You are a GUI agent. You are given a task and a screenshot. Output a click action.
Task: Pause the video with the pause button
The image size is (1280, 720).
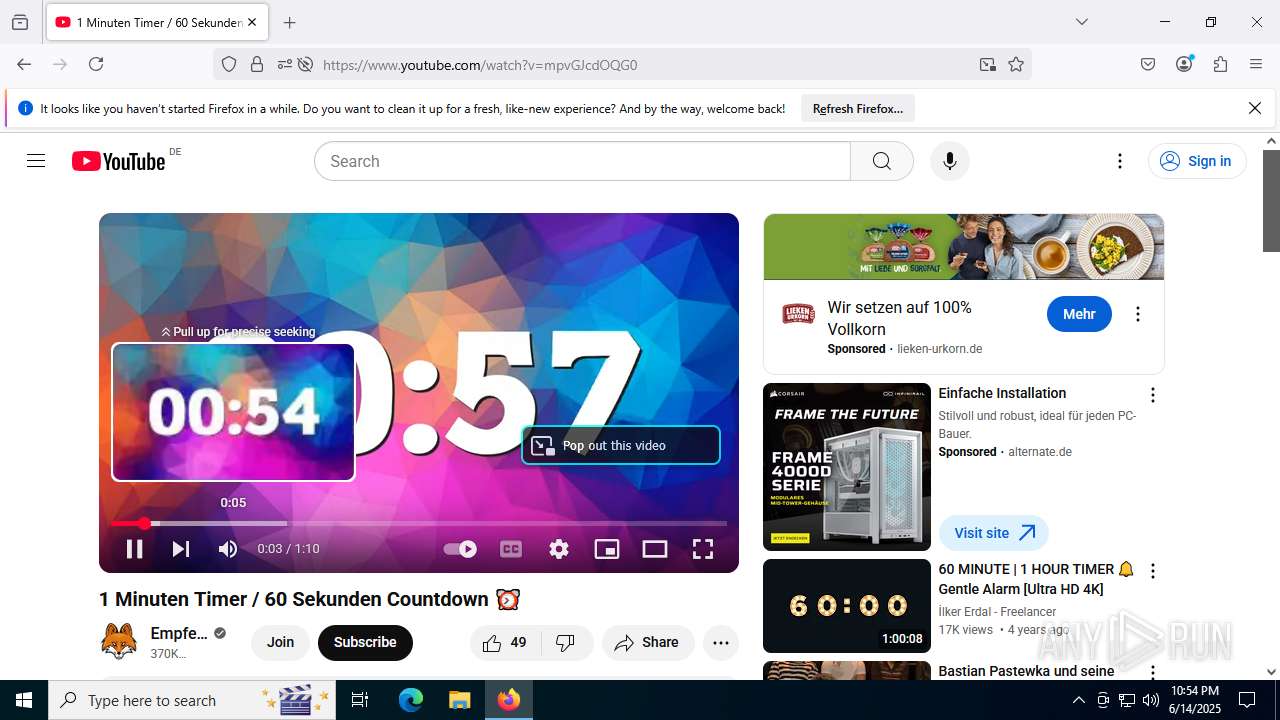pos(134,549)
